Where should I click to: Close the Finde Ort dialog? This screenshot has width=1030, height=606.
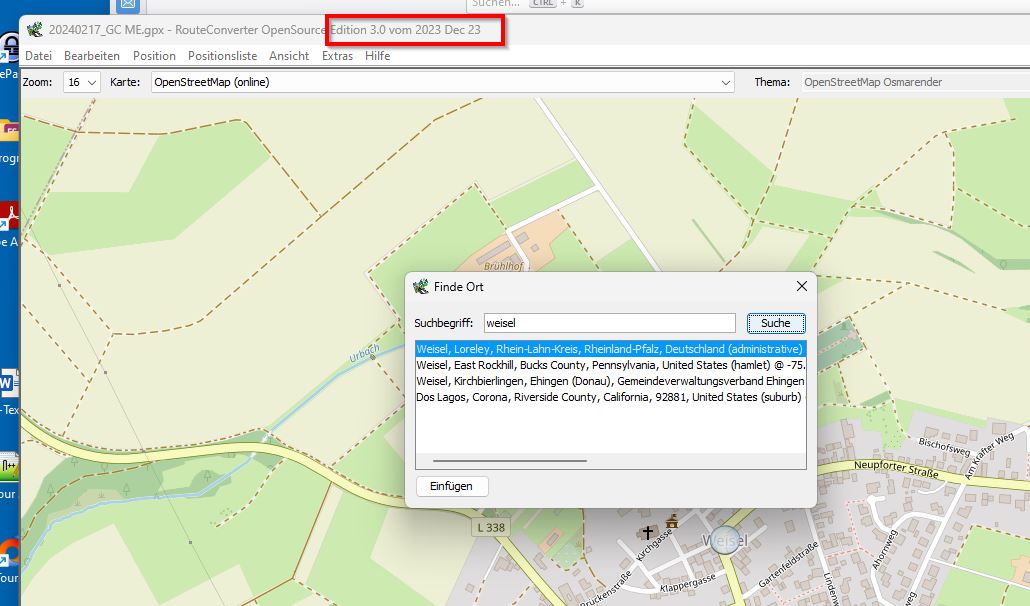coord(801,287)
